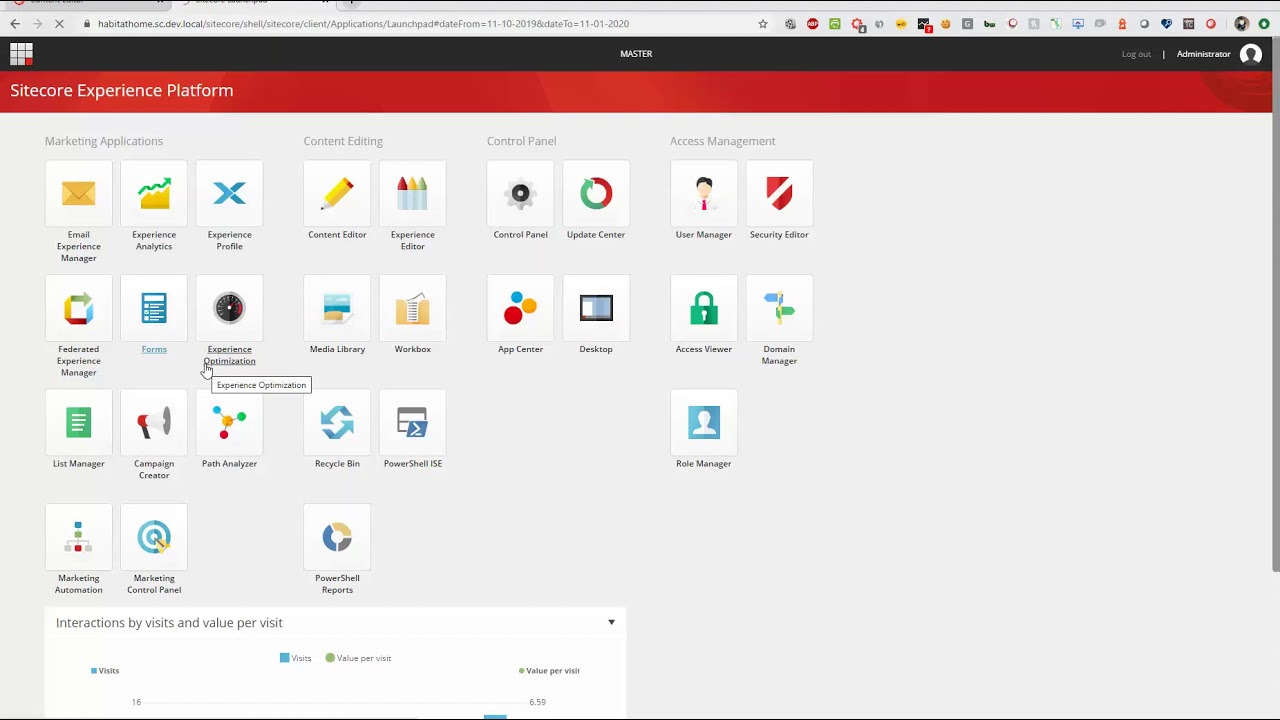Open Campaign Creator megaphone icon
Screen dimensions: 1280x720
point(154,423)
